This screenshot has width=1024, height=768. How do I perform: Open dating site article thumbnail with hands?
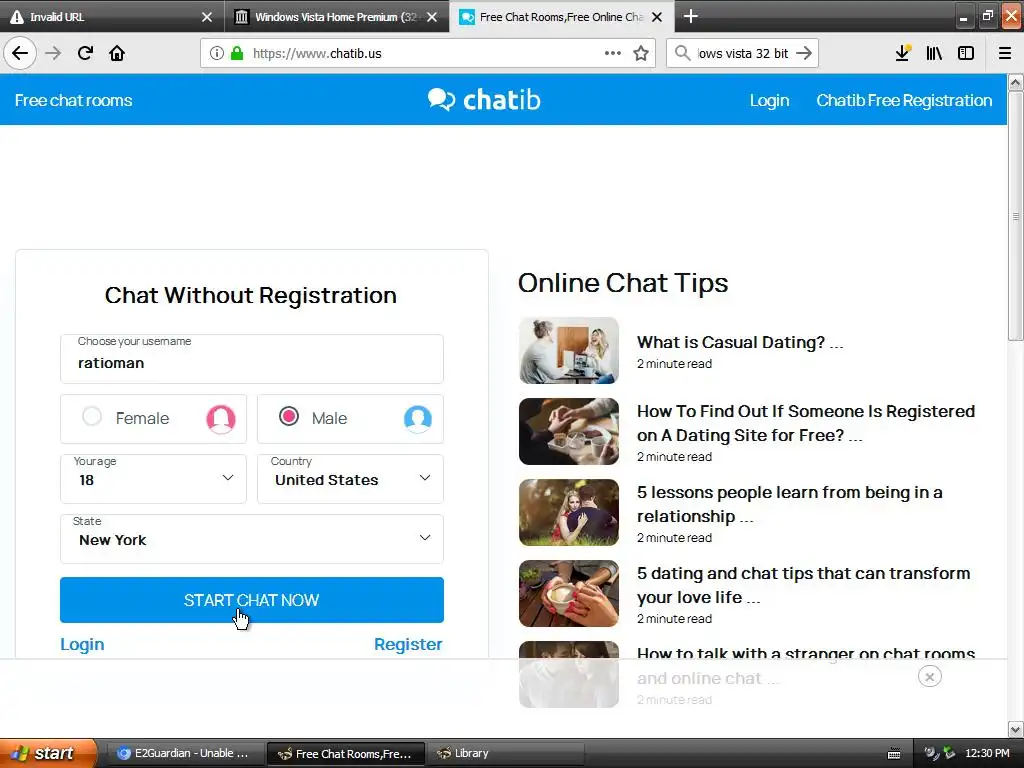click(569, 431)
